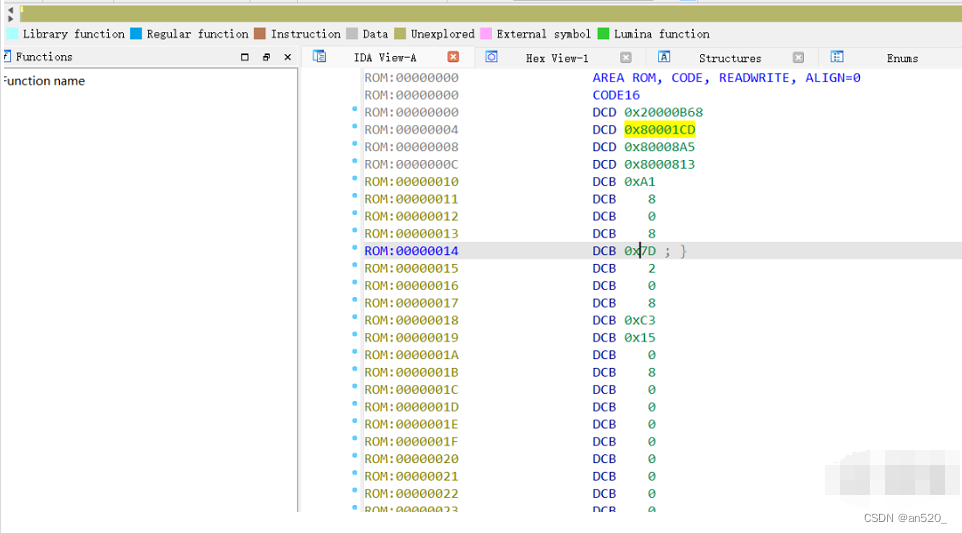The width and height of the screenshot is (962, 533).
Task: Select address ROM:00000004
Action: 411,129
